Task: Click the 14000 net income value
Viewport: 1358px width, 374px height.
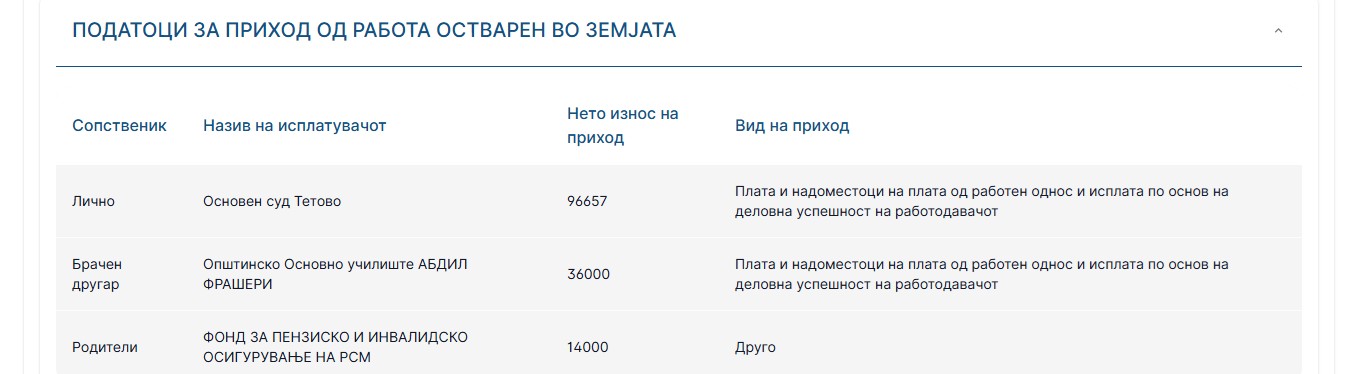Action: pyautogui.click(x=588, y=347)
